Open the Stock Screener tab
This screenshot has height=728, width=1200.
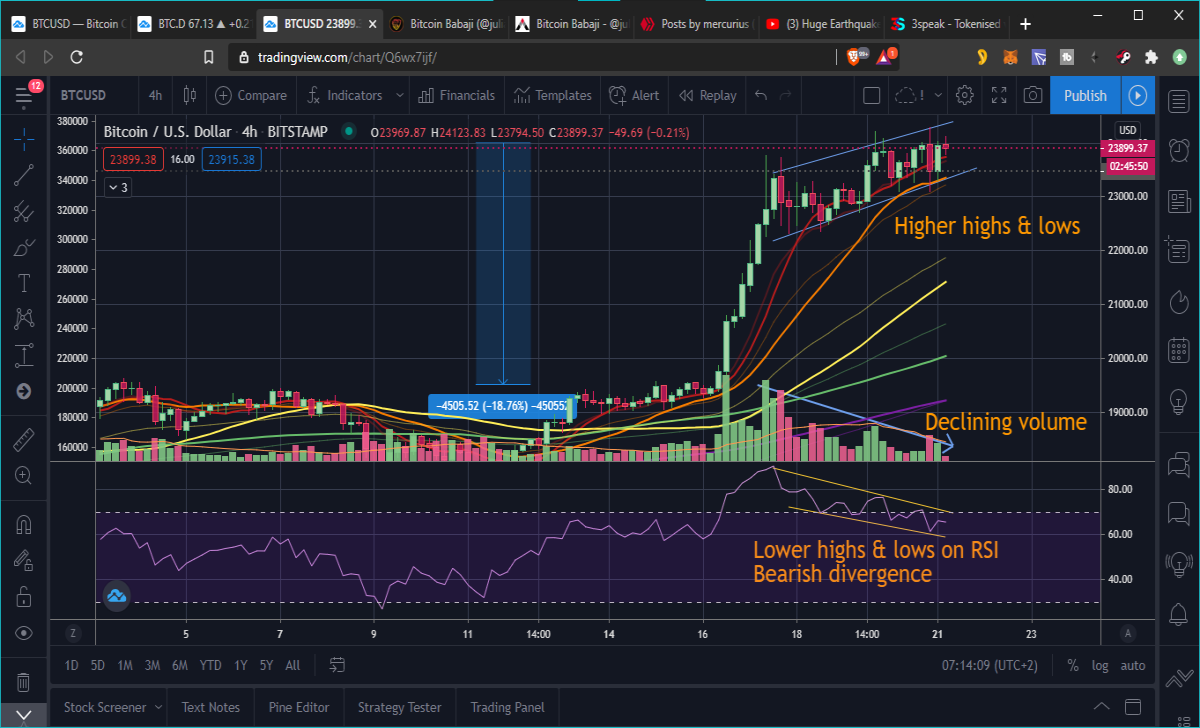tap(105, 707)
